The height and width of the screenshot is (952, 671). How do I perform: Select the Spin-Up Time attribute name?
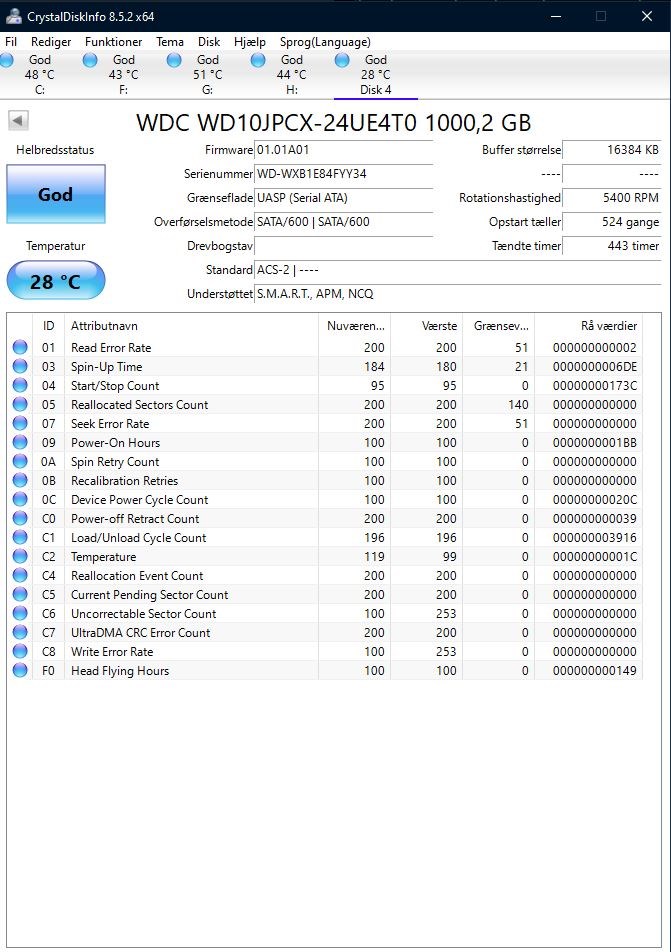[106, 367]
